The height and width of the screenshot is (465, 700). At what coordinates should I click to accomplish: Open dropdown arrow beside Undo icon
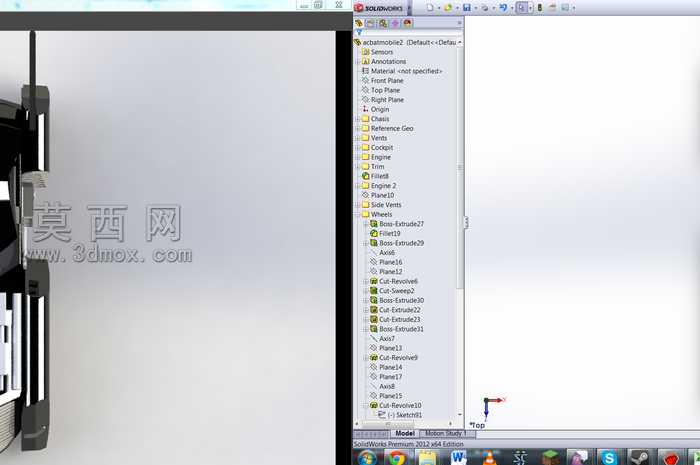512,8
